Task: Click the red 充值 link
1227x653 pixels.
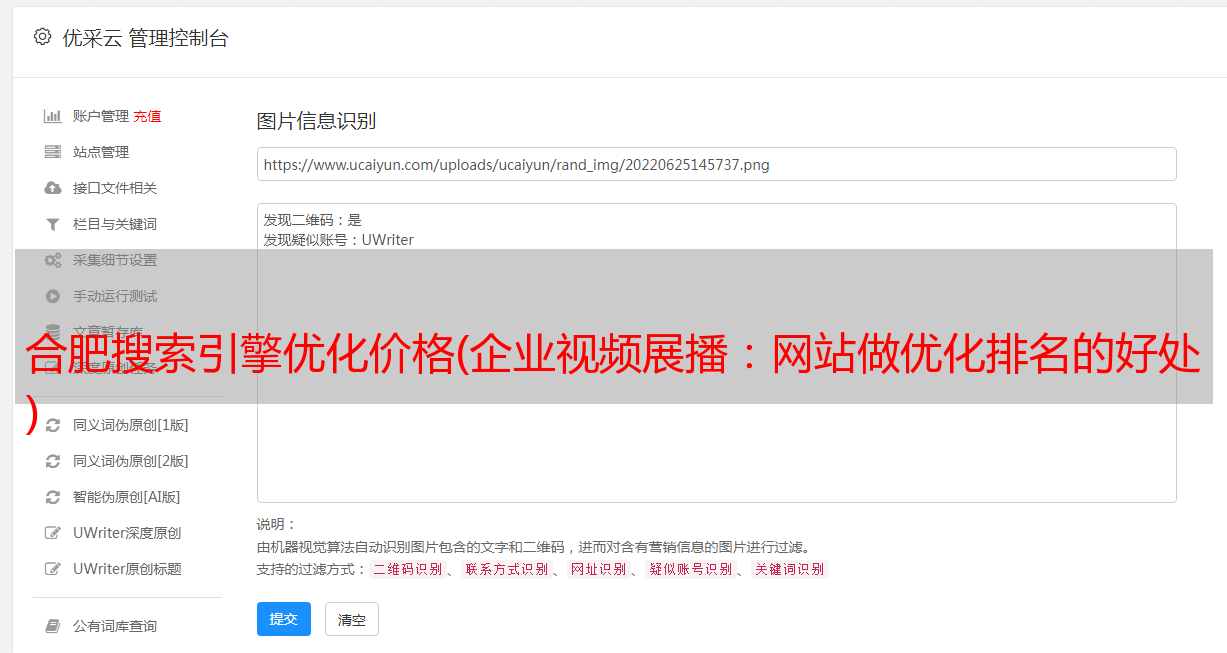Action: 147,116
